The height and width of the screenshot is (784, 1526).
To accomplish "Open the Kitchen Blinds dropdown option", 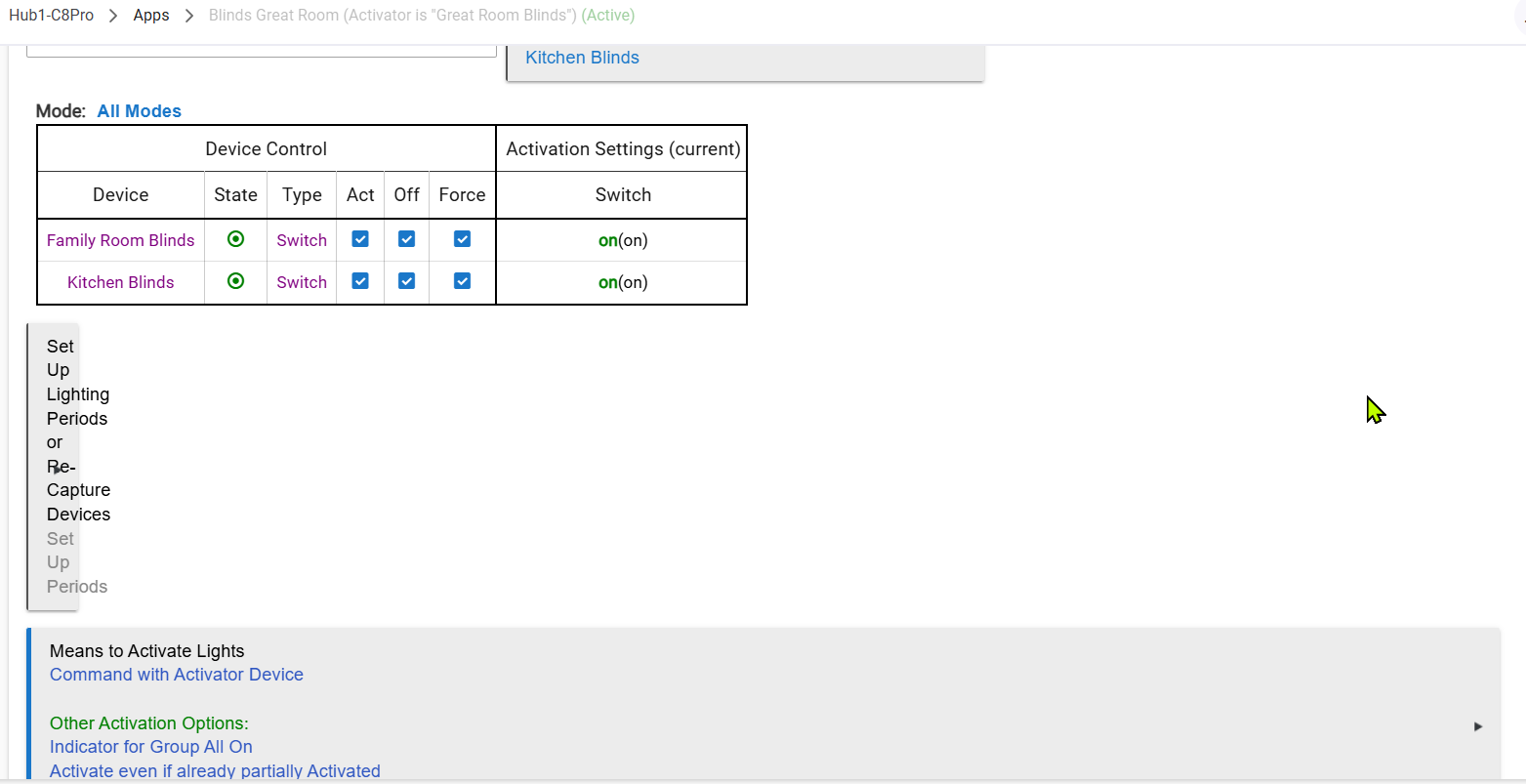I will pos(582,58).
